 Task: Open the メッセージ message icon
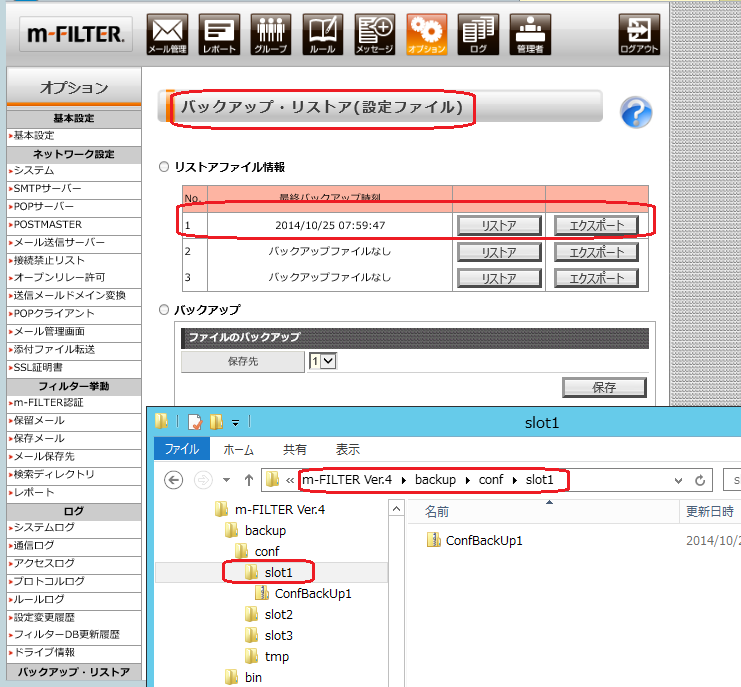click(374, 34)
